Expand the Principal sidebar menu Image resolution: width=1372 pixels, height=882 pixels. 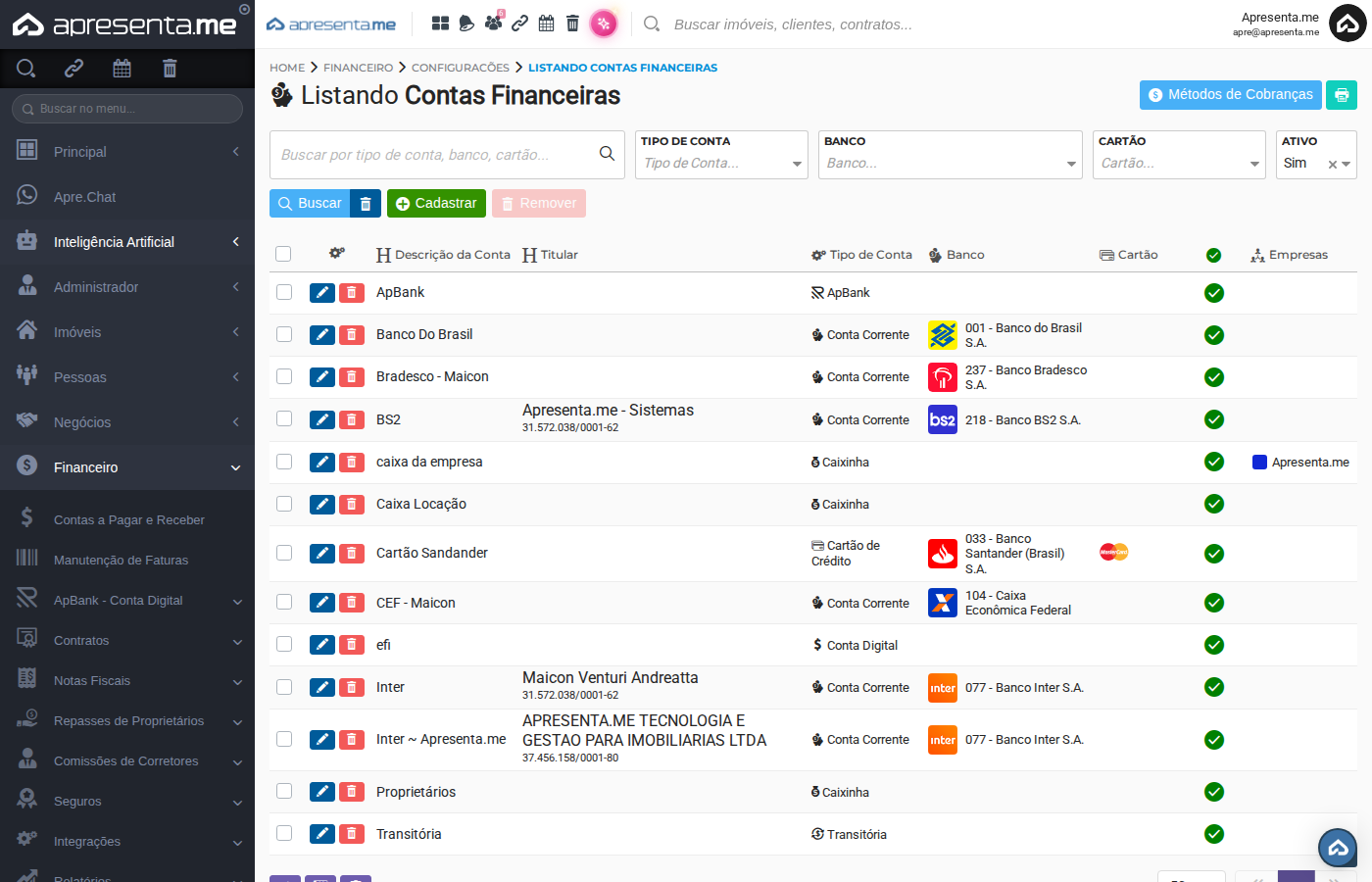[x=127, y=152]
